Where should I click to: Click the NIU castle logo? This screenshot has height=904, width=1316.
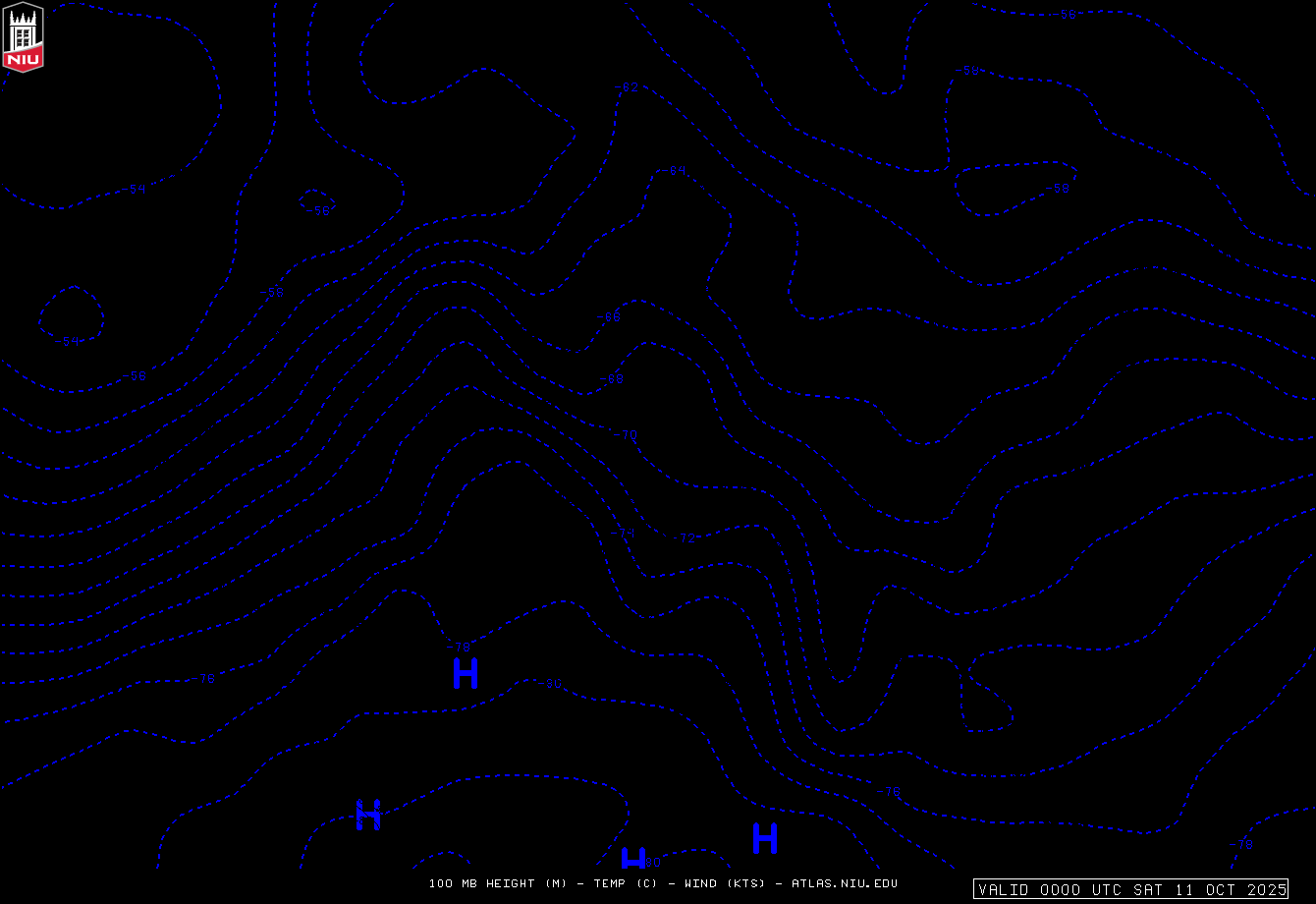point(24,37)
